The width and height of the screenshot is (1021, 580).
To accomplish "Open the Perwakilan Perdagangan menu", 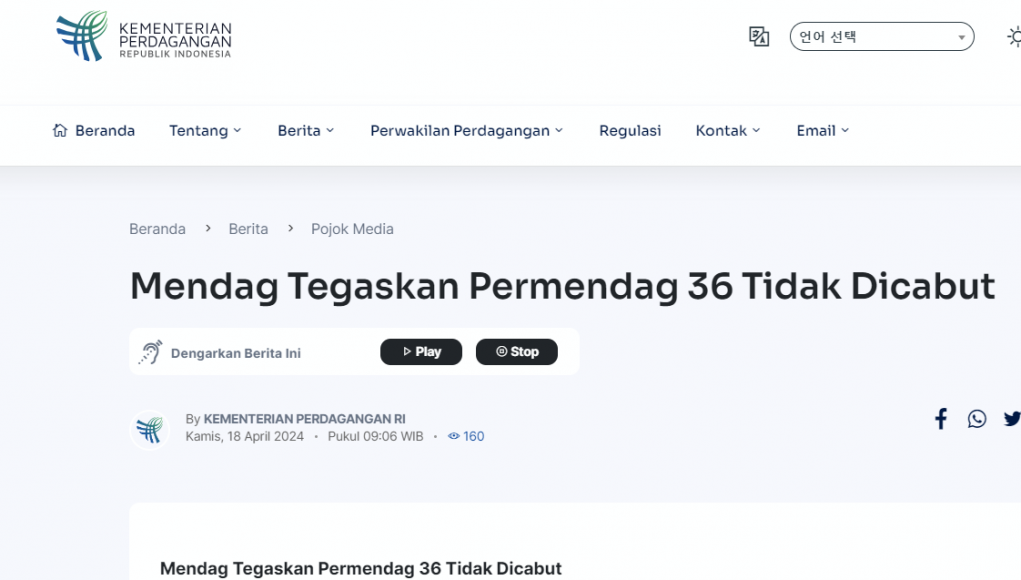I will point(466,131).
